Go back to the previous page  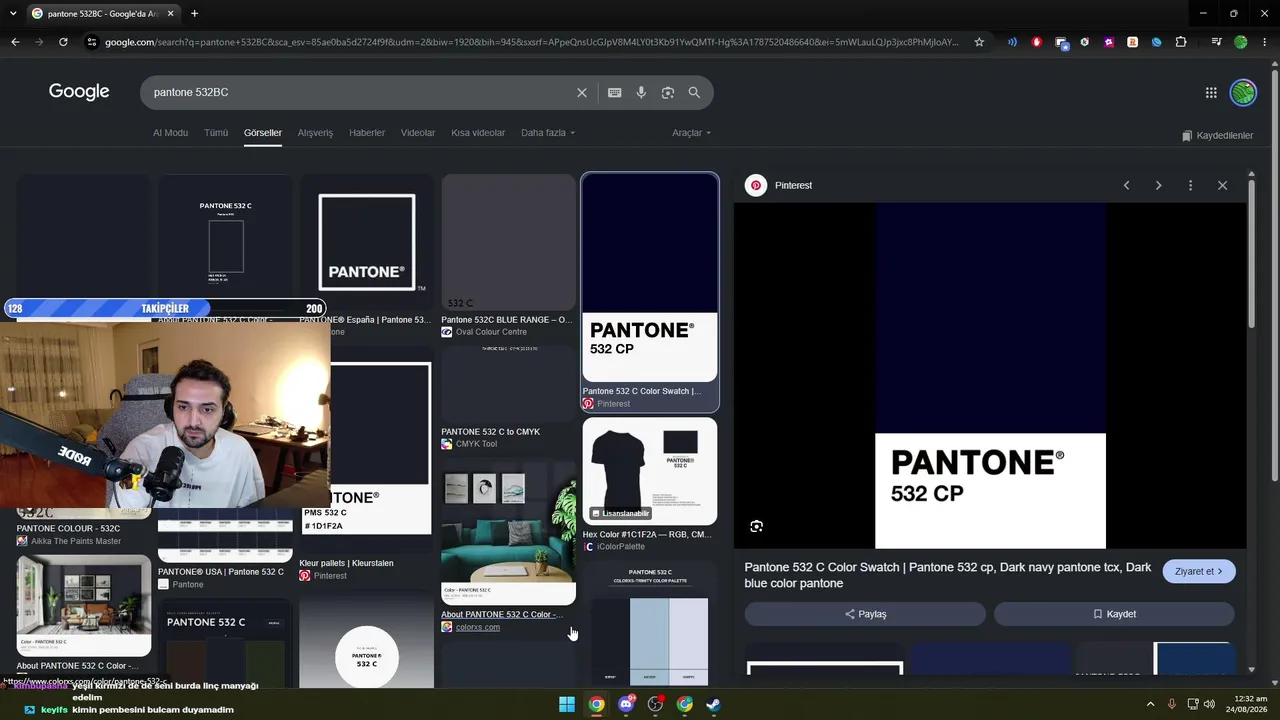15,42
